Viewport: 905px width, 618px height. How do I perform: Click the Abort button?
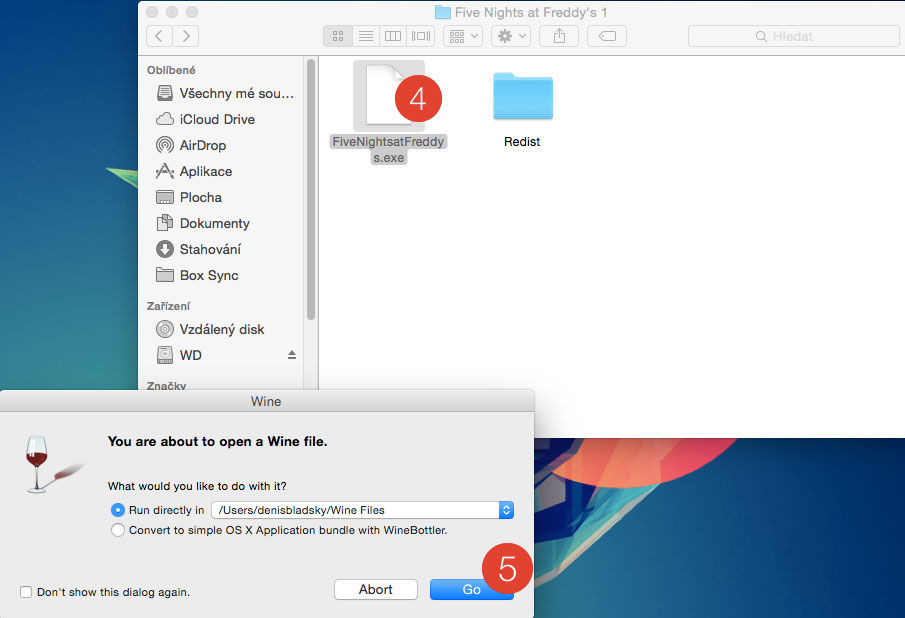coord(376,589)
